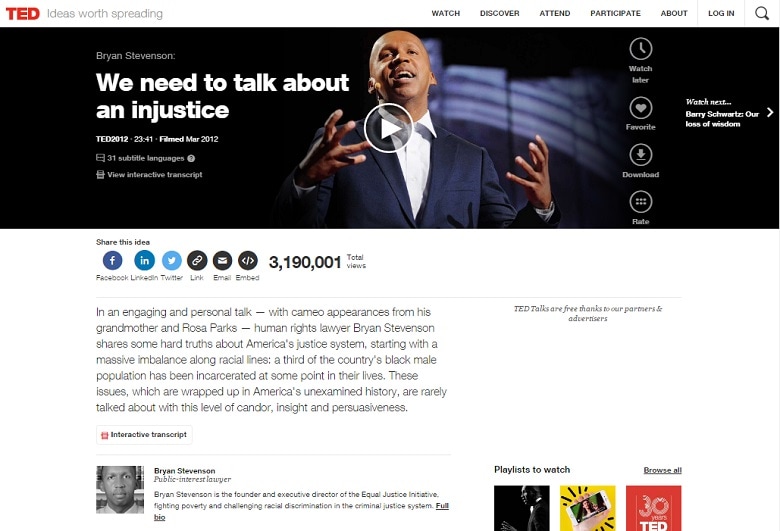
Task: Open the DISCOVER menu
Action: point(499,13)
